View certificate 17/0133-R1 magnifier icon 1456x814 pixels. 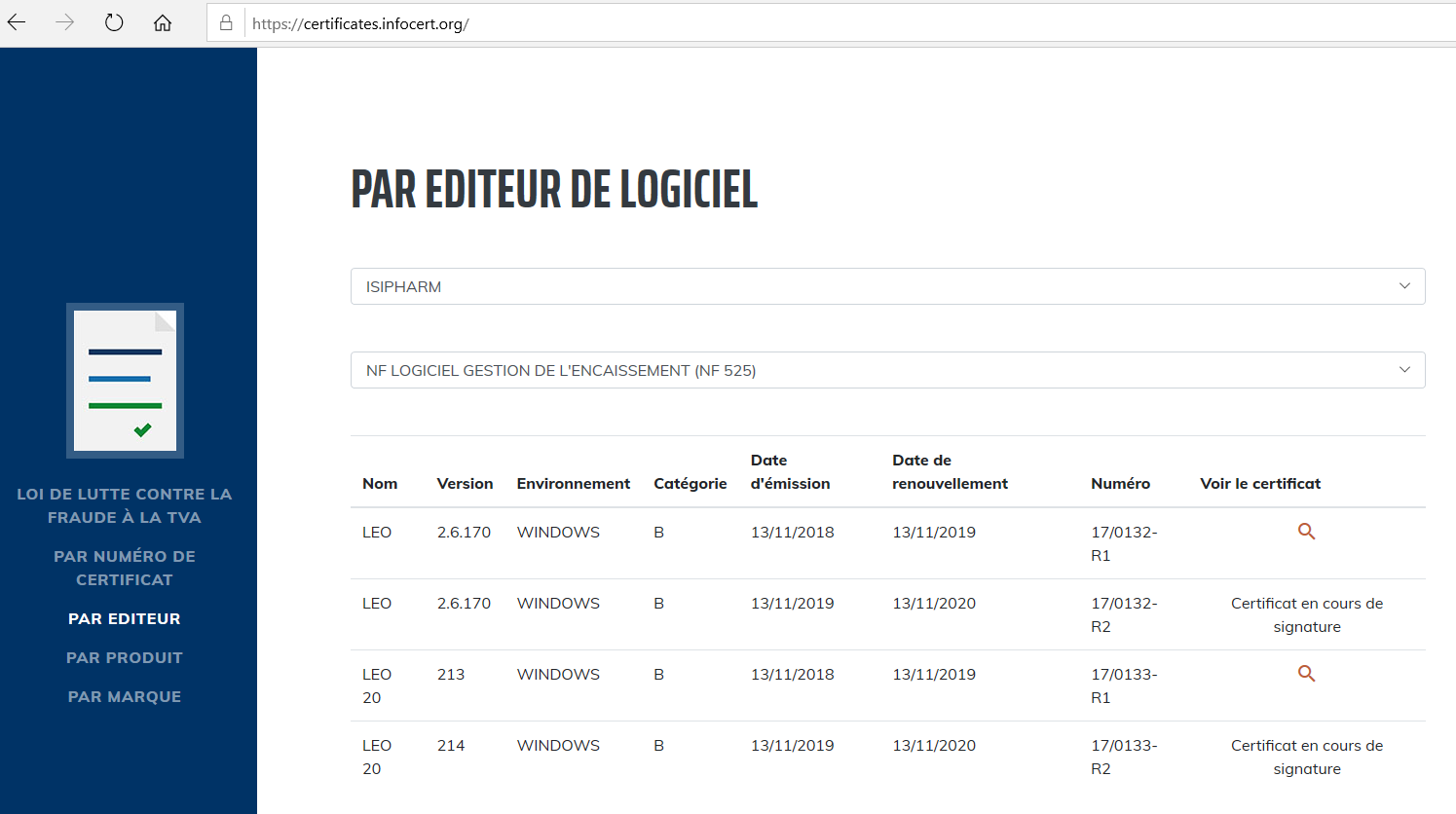(1307, 674)
